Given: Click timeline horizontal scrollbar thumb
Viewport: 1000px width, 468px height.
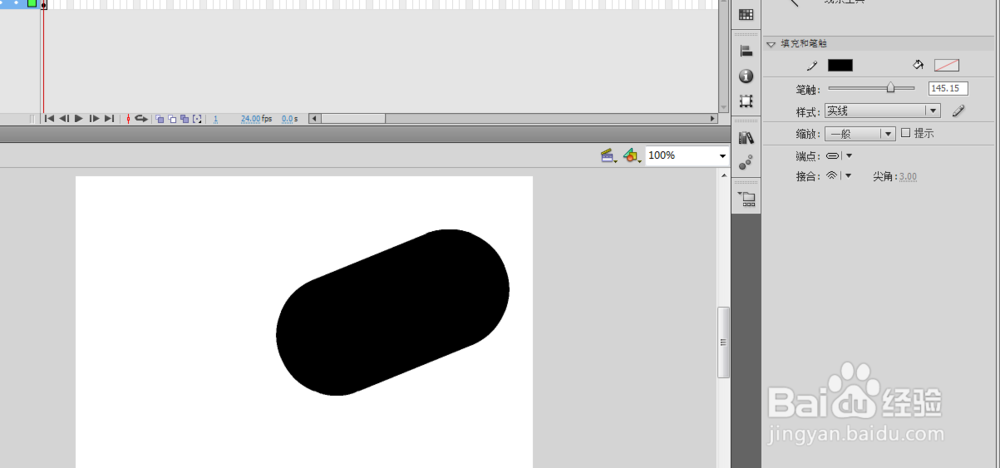Looking at the screenshot, I should 353,119.
